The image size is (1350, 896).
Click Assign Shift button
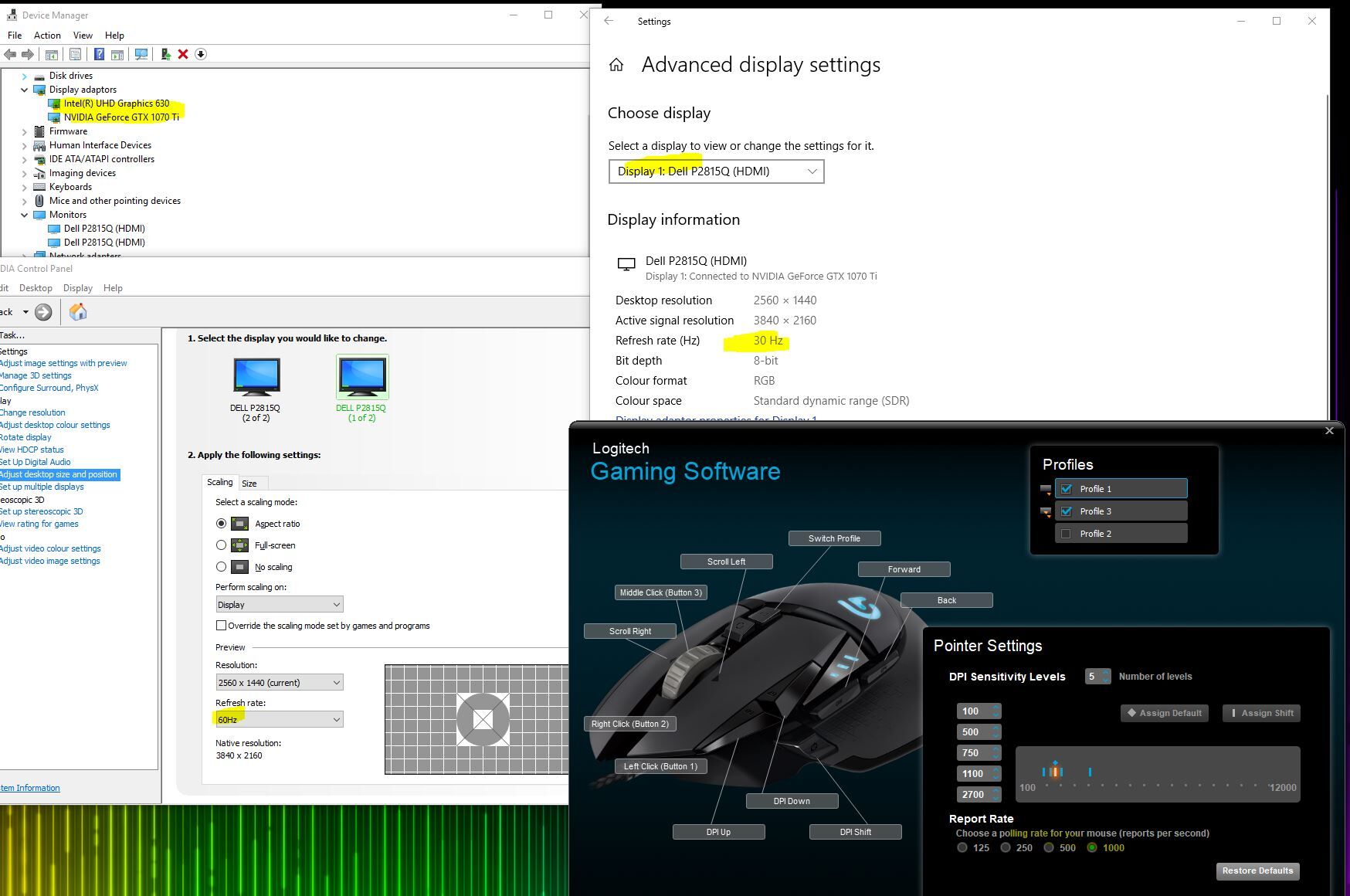(x=1261, y=713)
